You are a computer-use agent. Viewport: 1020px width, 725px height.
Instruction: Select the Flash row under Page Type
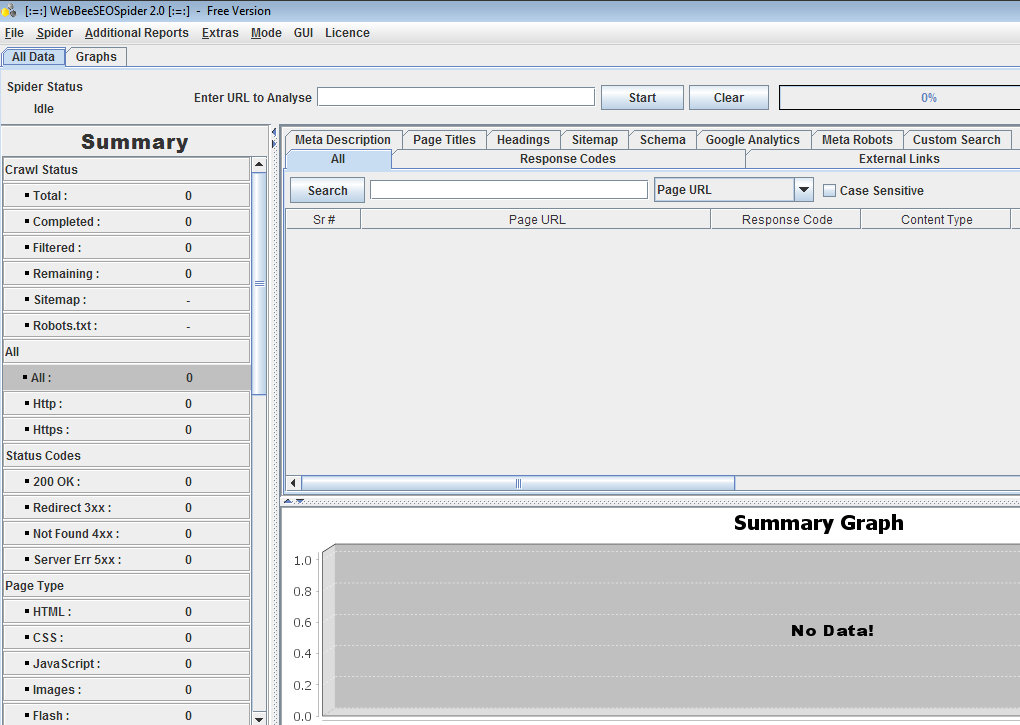click(x=127, y=715)
